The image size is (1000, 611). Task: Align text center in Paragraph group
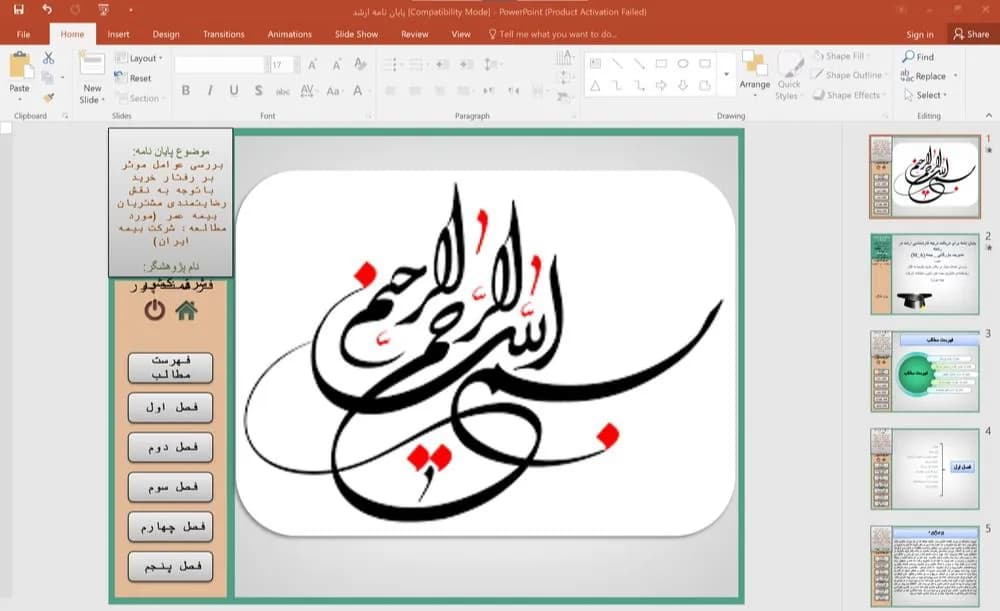point(415,91)
